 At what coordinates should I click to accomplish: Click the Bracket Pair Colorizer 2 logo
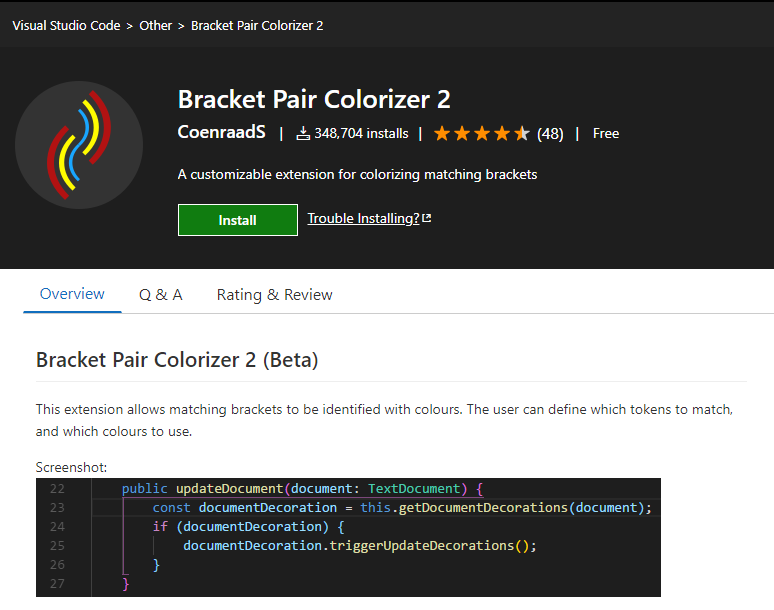79,145
